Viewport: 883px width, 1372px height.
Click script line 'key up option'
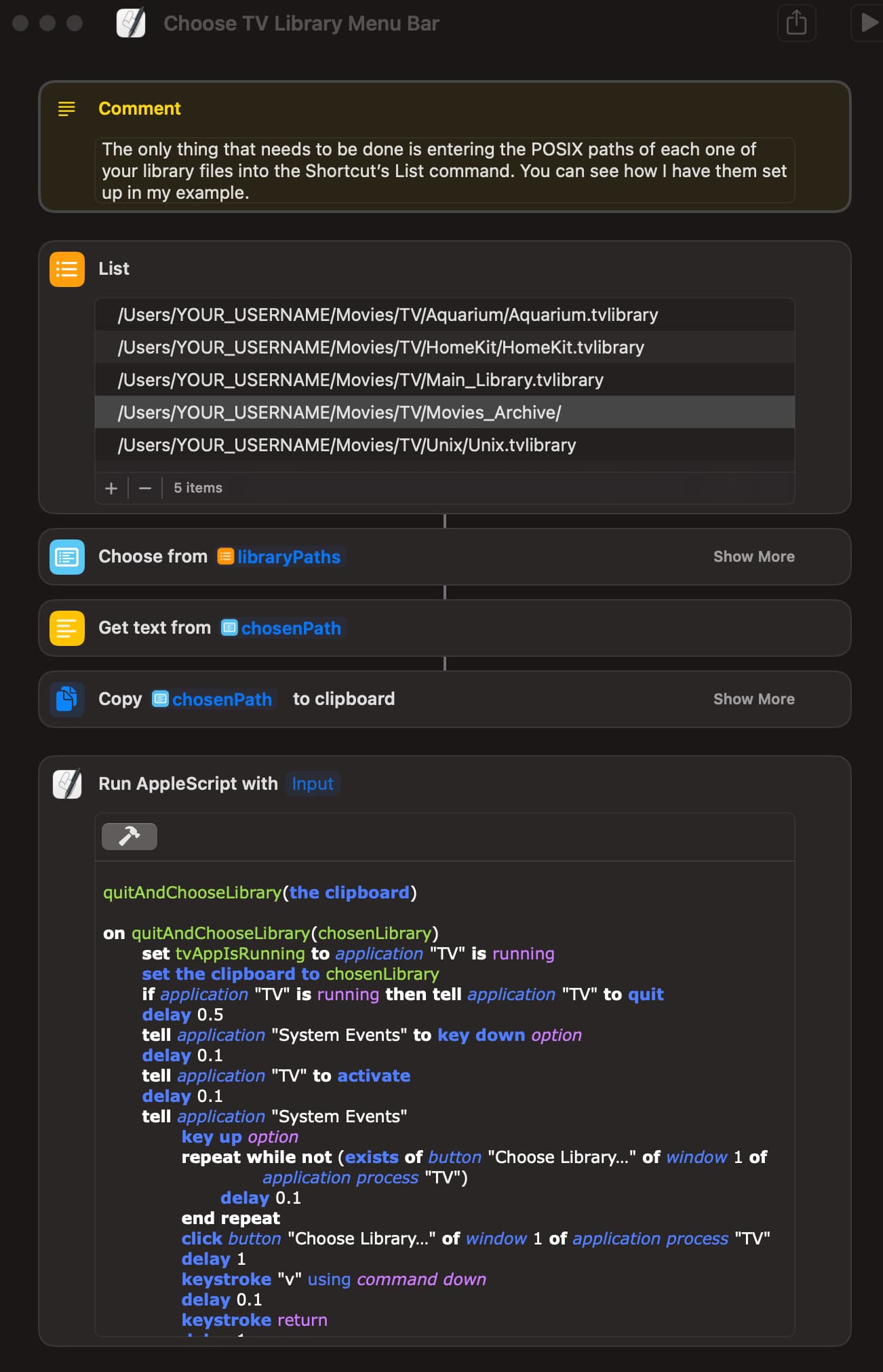tap(240, 1137)
